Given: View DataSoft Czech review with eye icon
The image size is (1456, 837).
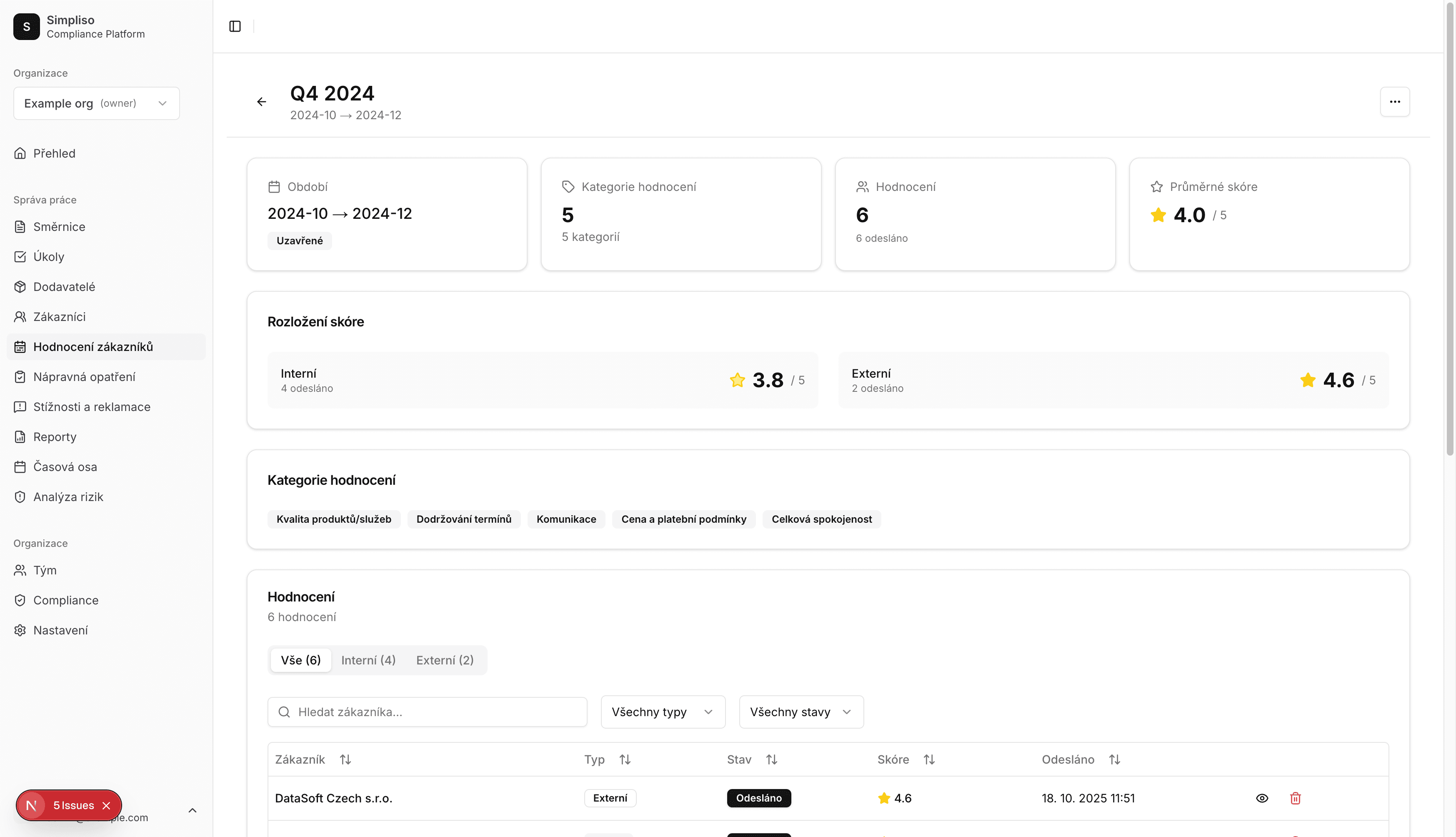Looking at the screenshot, I should coord(1262,798).
